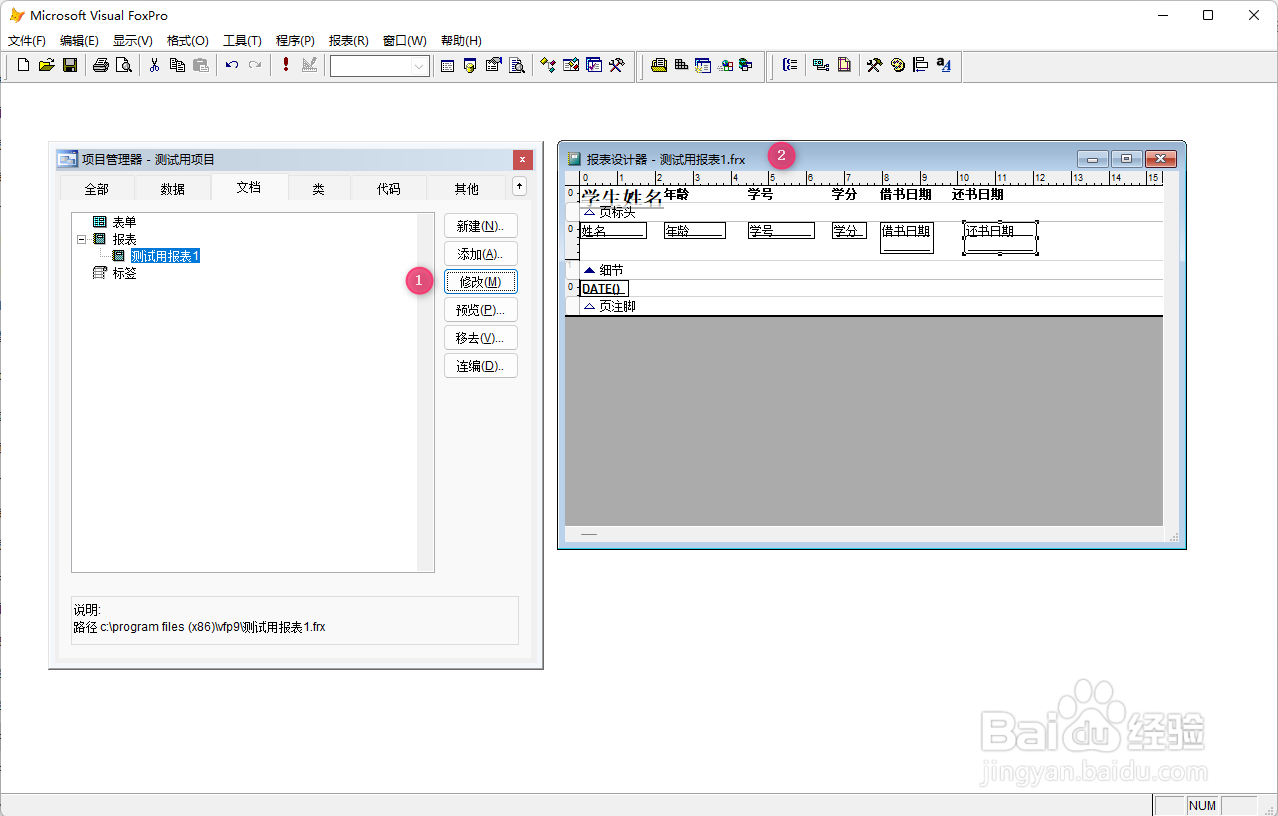Select 测试用报表1 in project tree
1278x816 pixels.
point(166,256)
